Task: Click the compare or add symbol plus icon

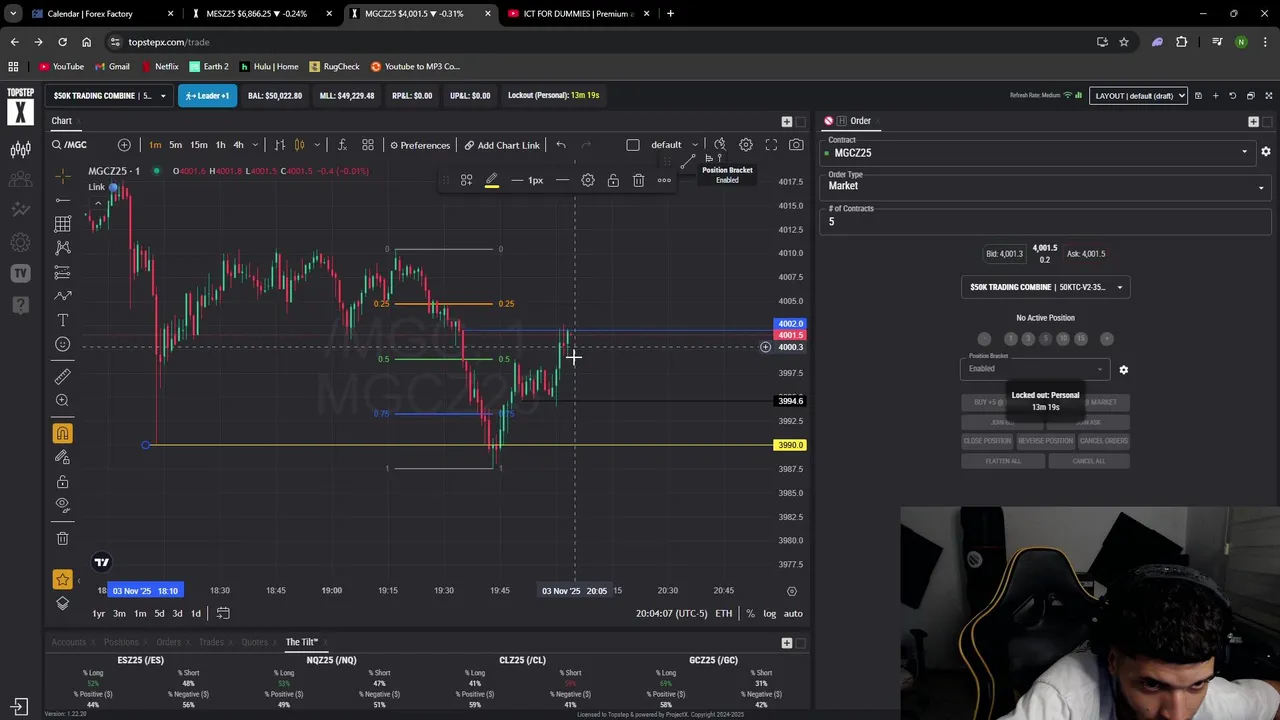Action: pos(124,145)
